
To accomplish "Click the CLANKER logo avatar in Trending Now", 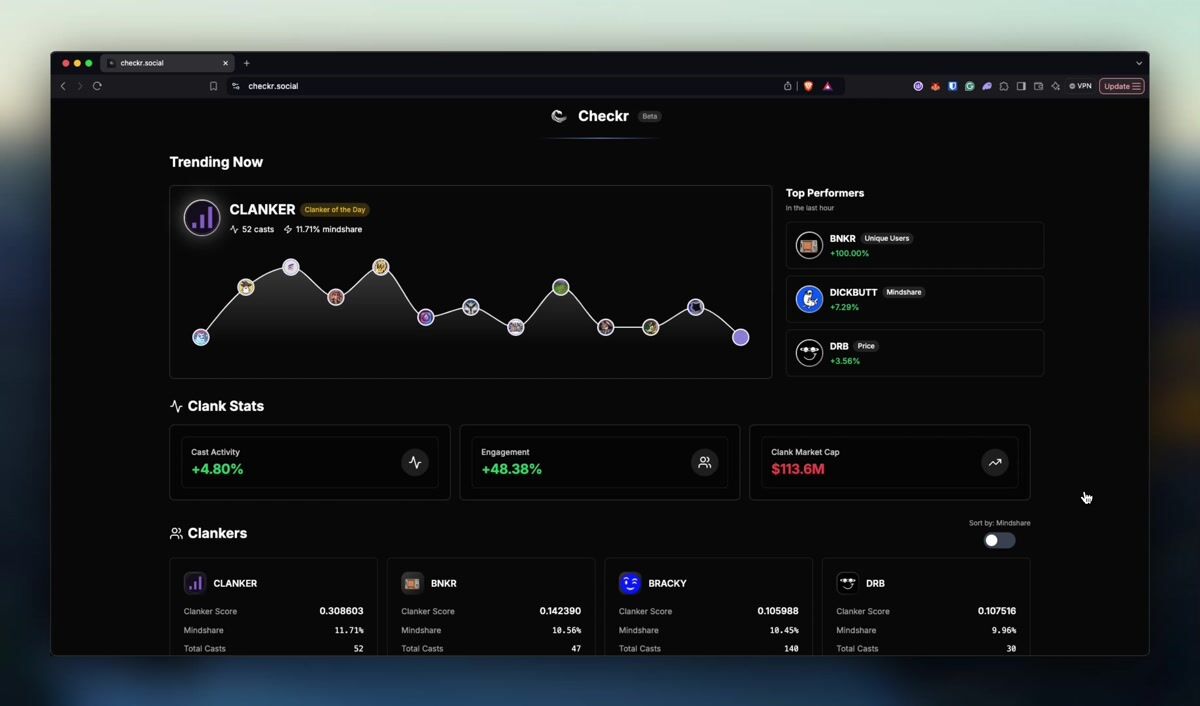I will pyautogui.click(x=202, y=217).
